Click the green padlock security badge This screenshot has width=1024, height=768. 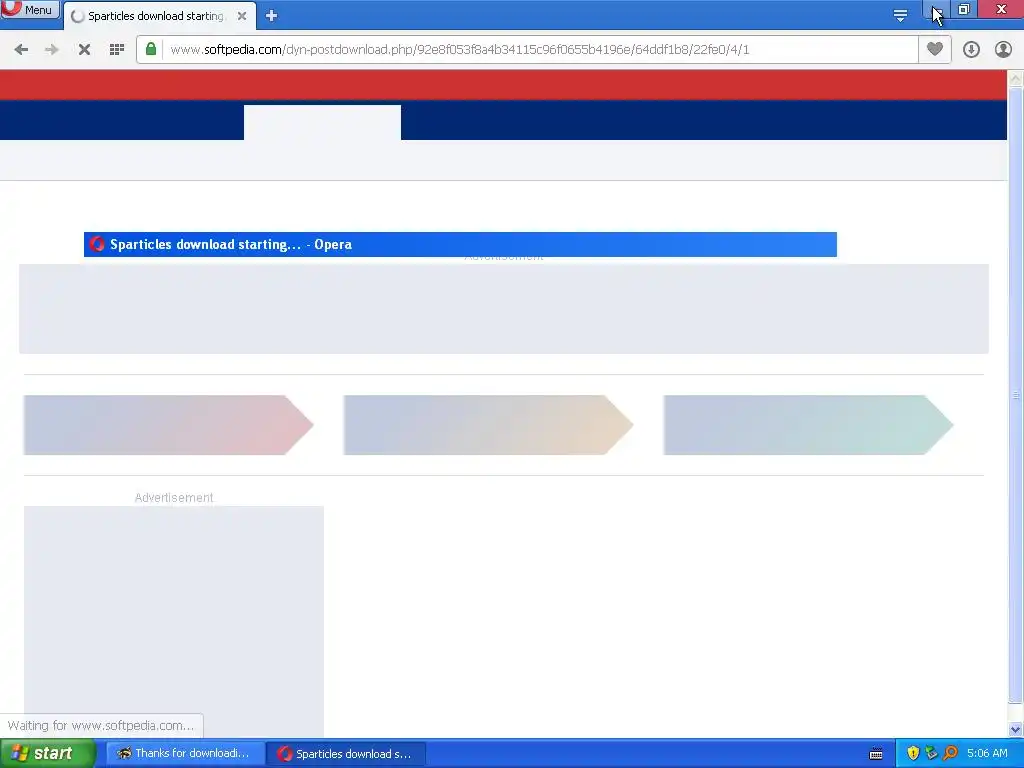click(151, 49)
